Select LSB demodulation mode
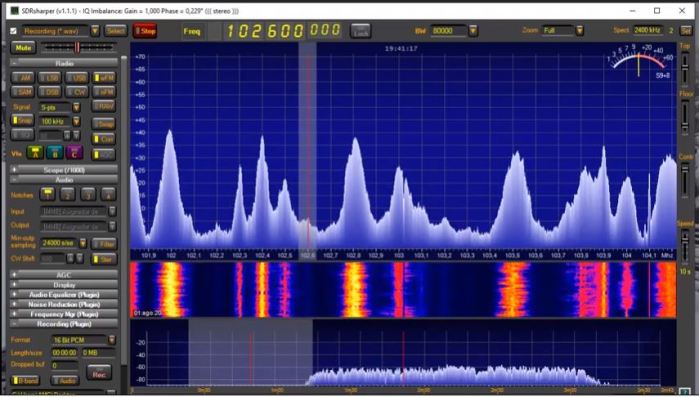This screenshot has width=699, height=397. pyautogui.click(x=50, y=78)
